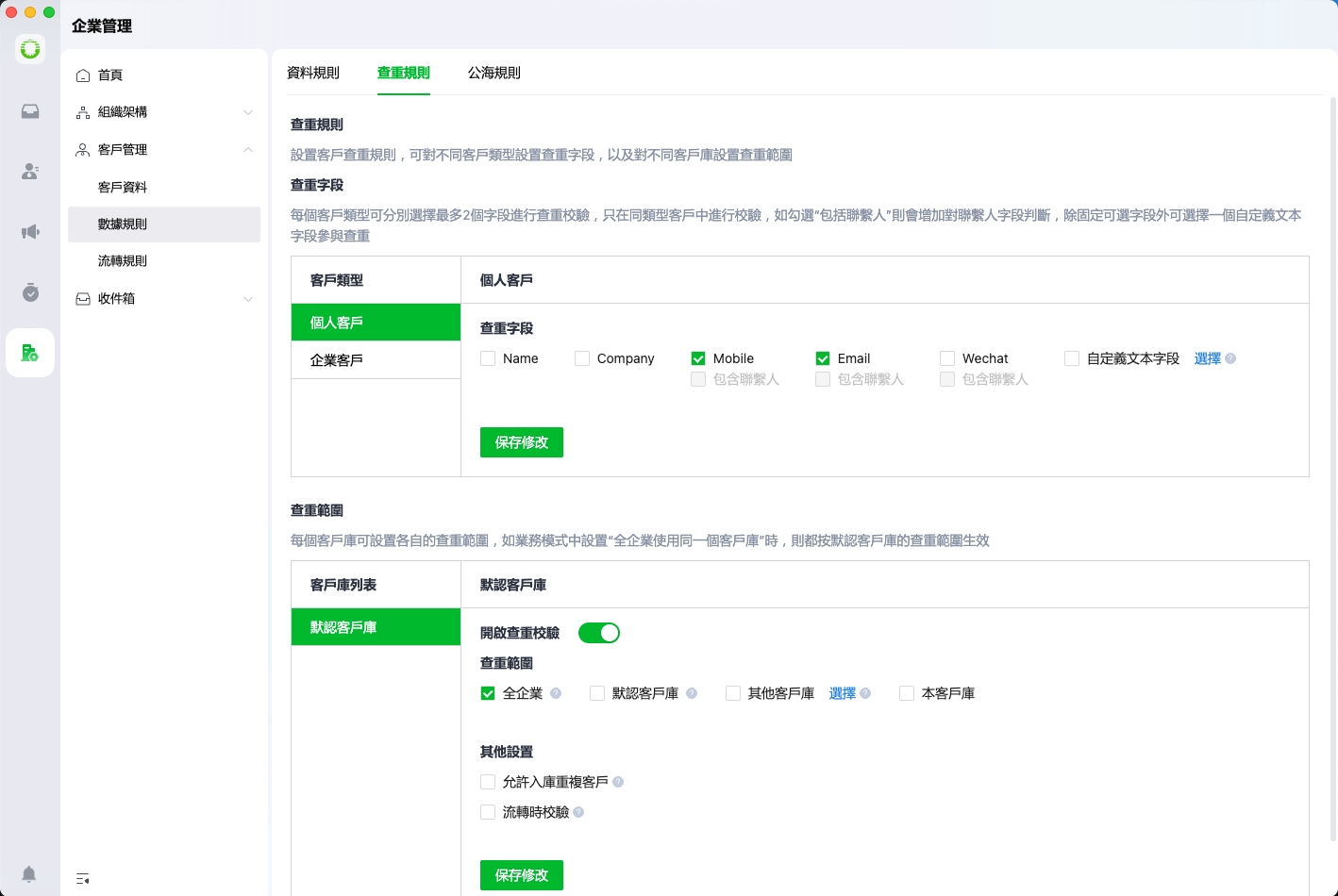
Task: Uncheck the Email checkbox
Action: [823, 358]
